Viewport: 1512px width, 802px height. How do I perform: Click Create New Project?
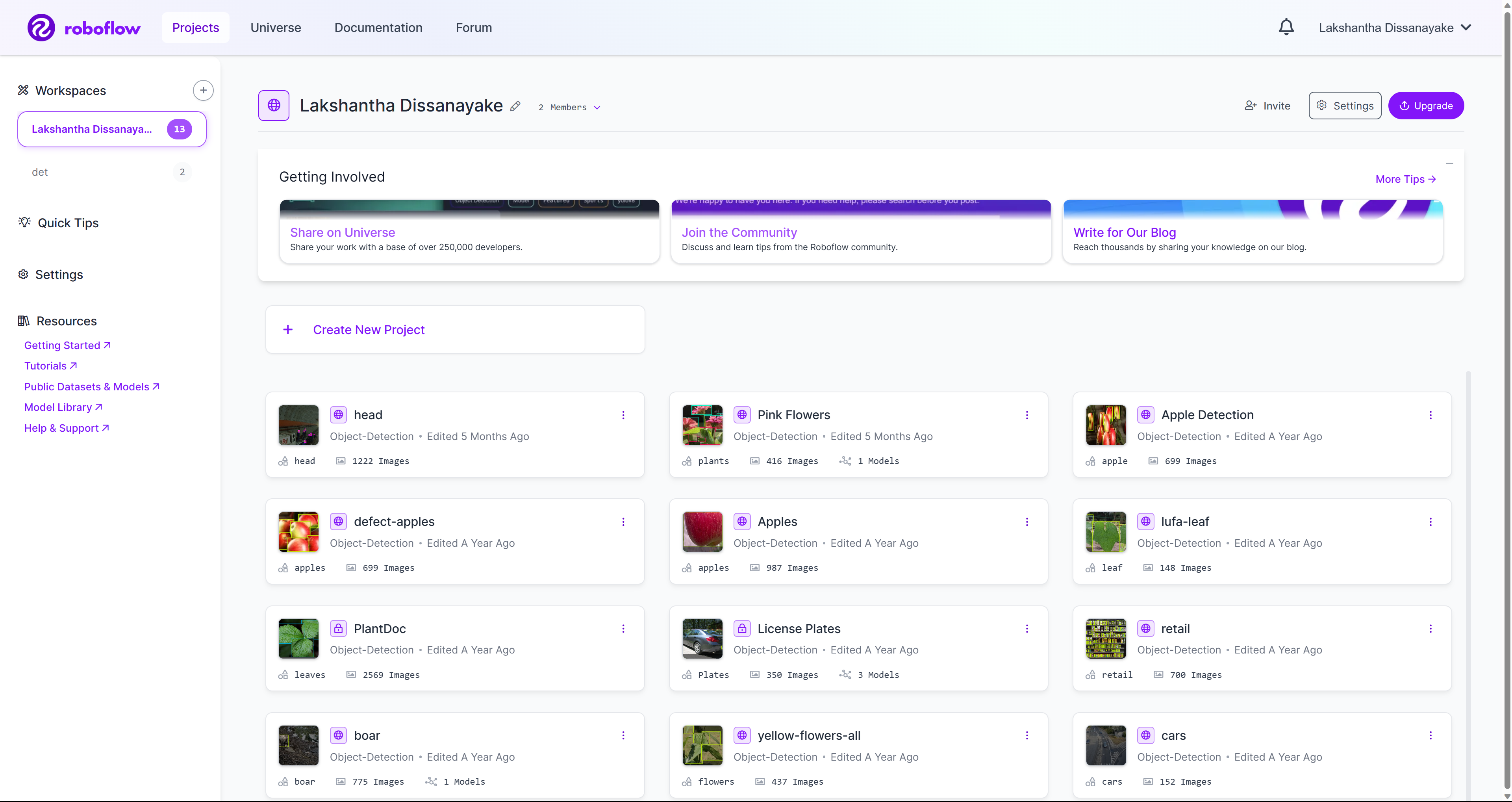click(x=368, y=329)
